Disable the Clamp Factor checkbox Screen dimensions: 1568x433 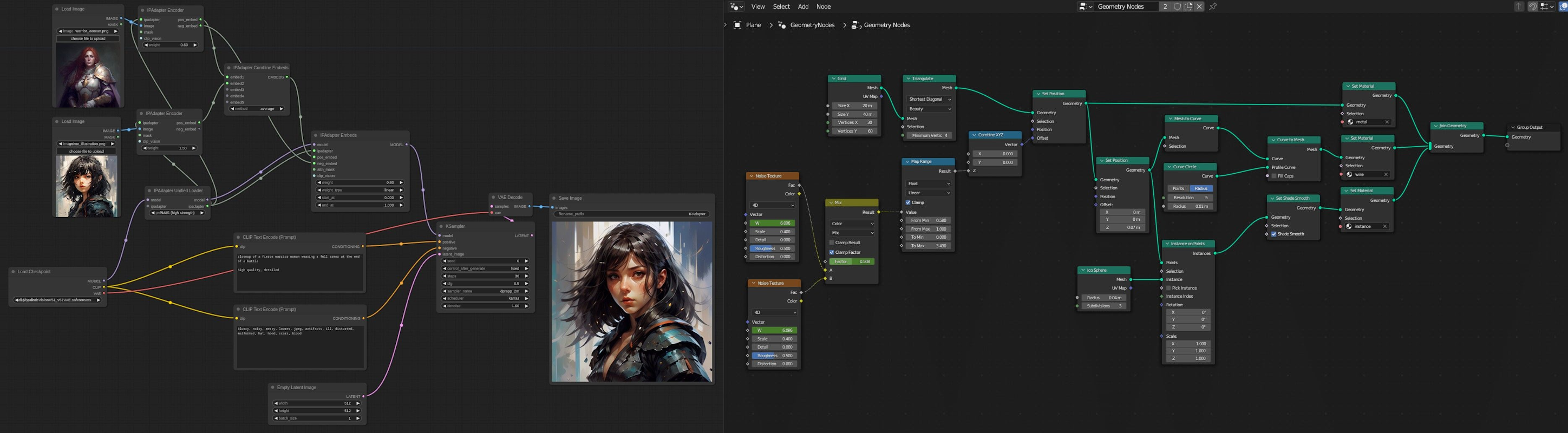click(x=832, y=252)
